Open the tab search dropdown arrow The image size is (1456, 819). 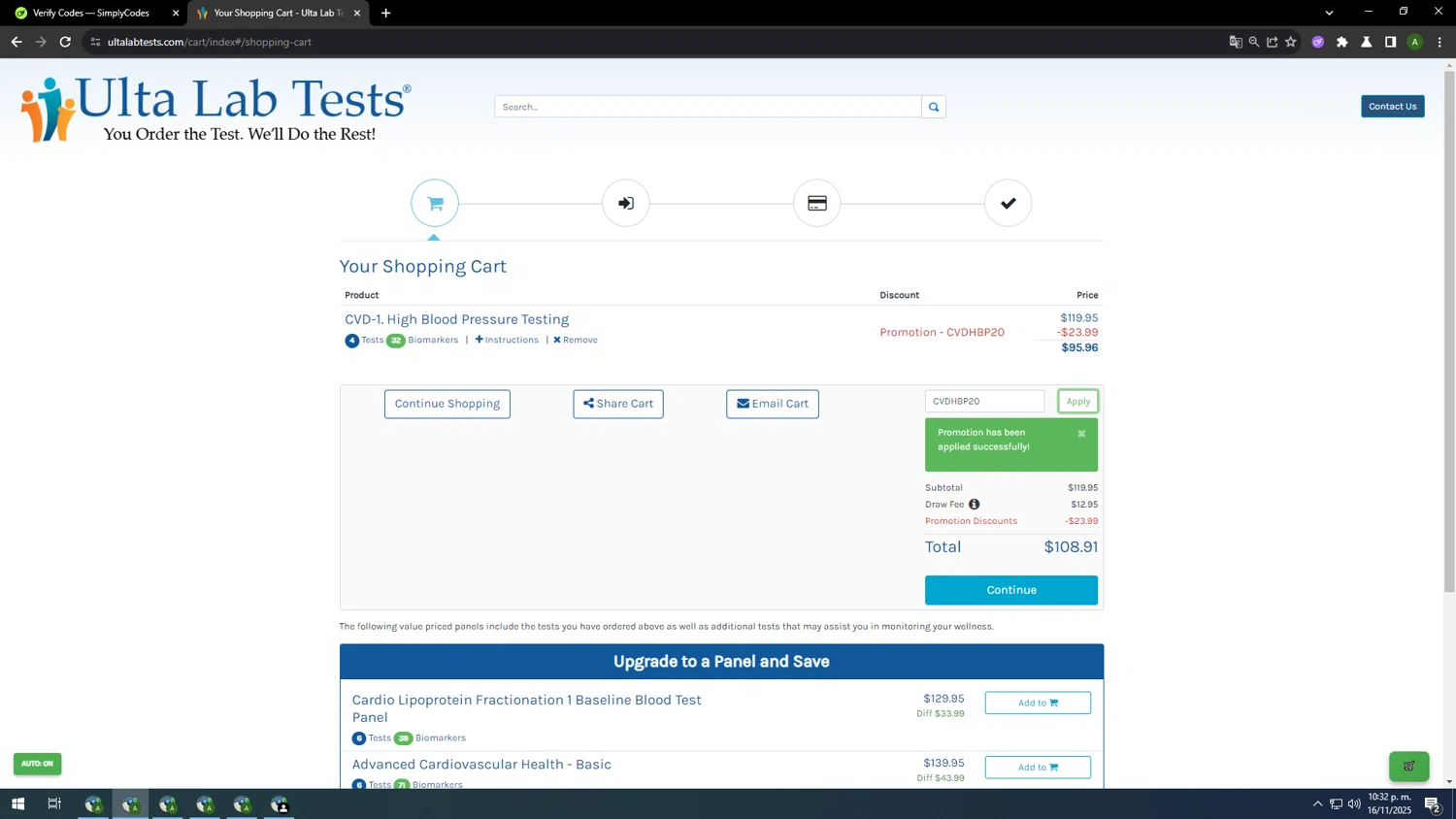[1329, 13]
